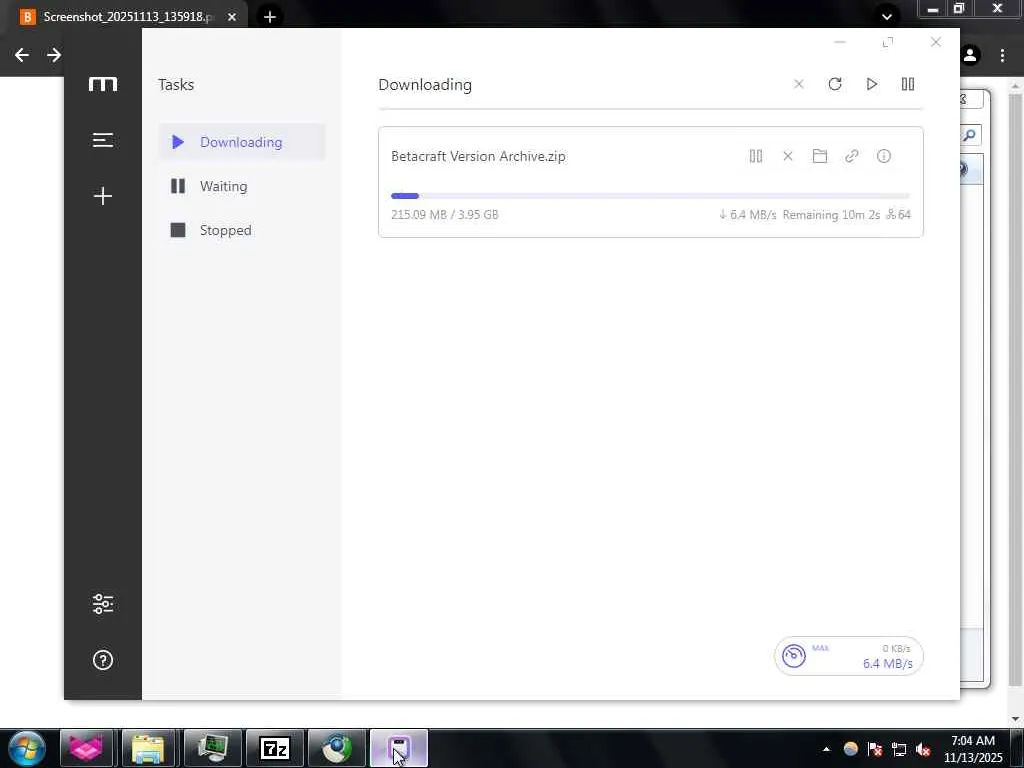
Task: Open the browser three-dot menu
Action: 1002,56
